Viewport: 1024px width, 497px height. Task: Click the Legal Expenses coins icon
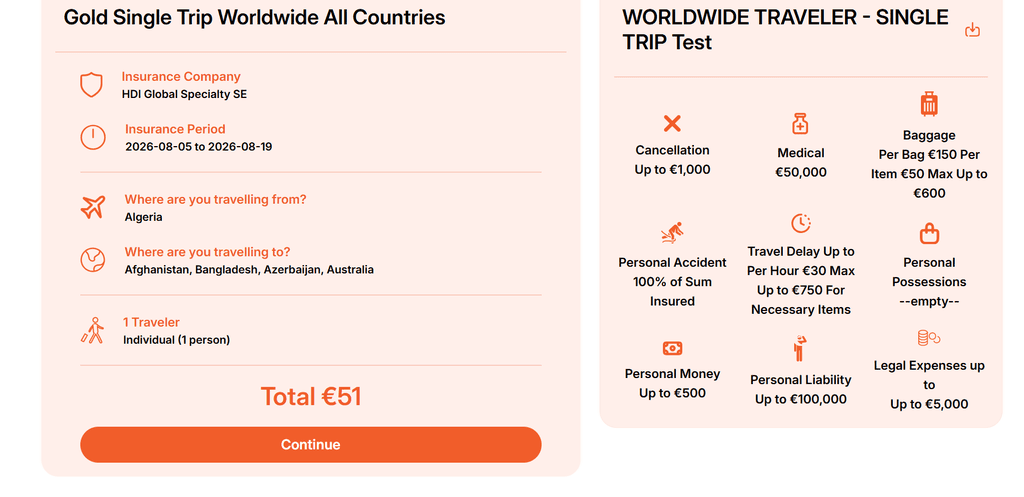[x=929, y=338]
